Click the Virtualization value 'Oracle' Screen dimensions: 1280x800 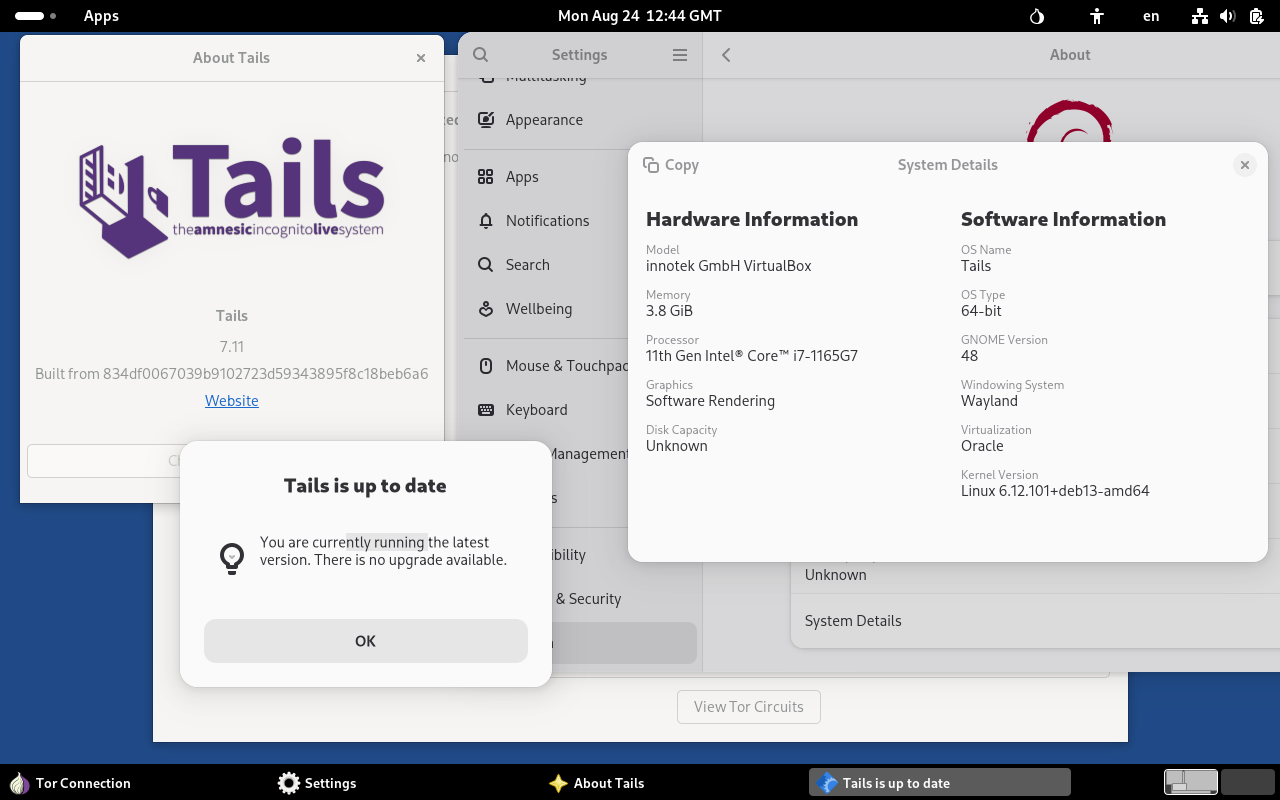[x=982, y=446]
